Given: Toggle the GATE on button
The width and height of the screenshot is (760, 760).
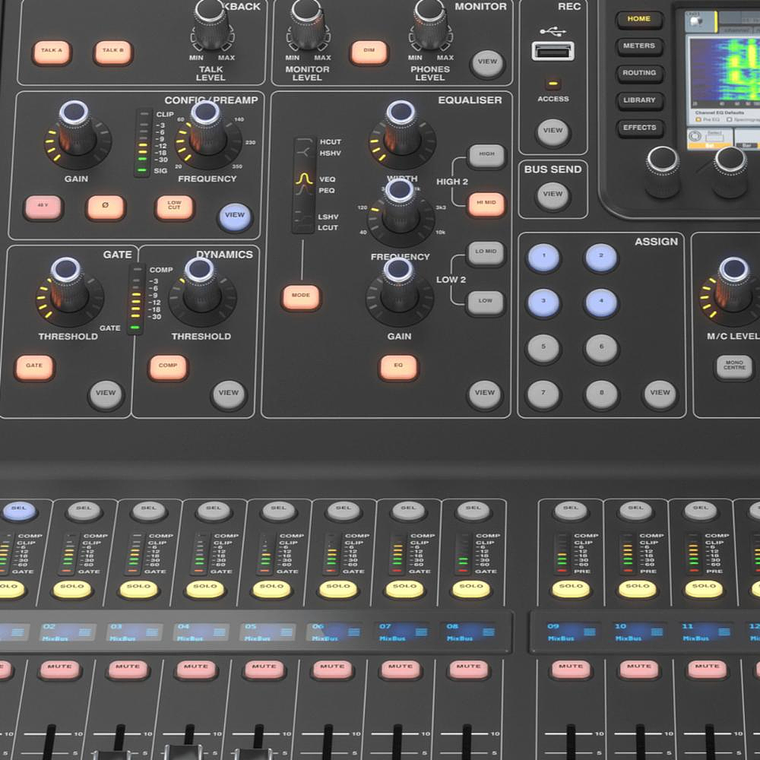Looking at the screenshot, I should [34, 367].
